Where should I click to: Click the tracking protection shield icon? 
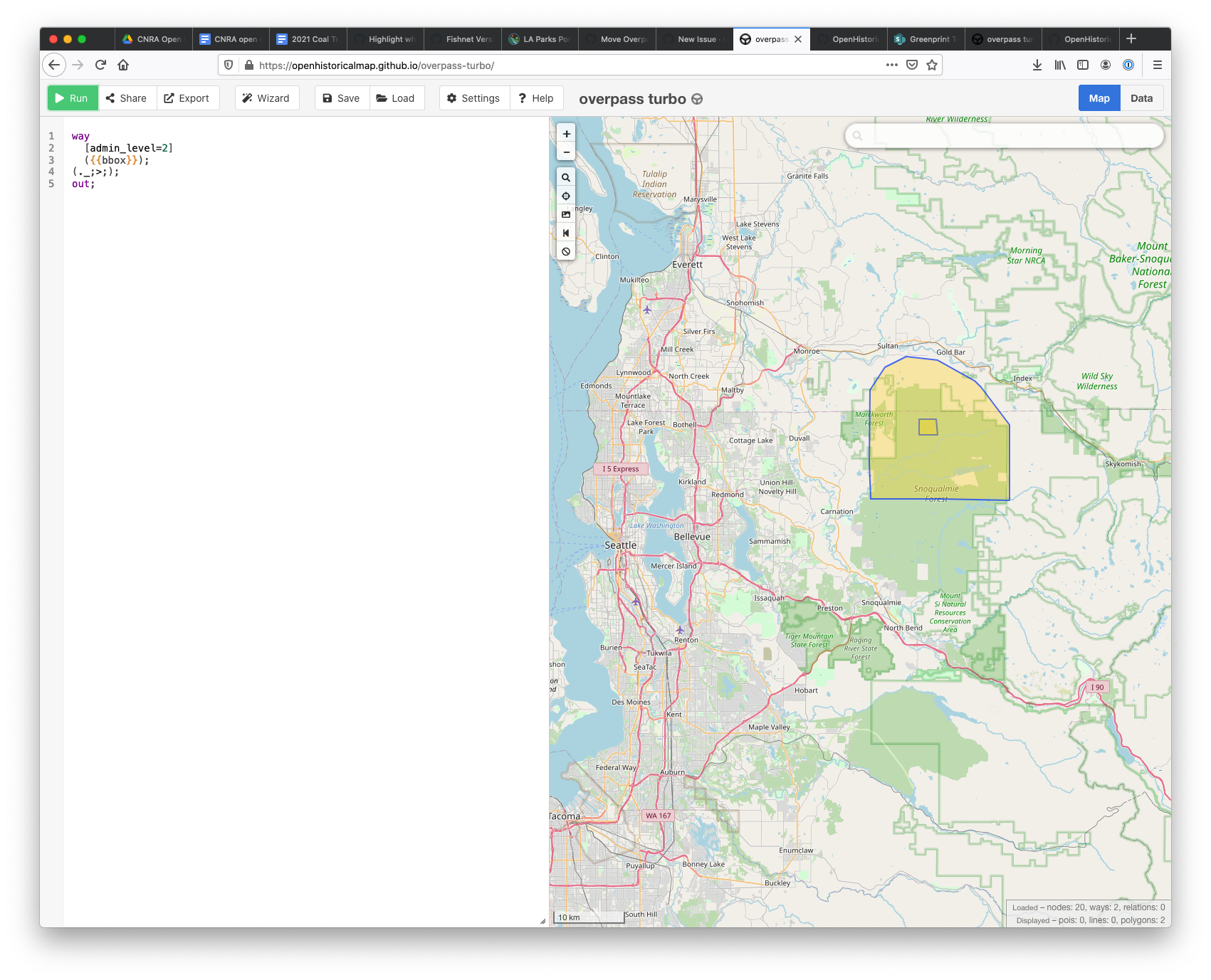[x=228, y=65]
